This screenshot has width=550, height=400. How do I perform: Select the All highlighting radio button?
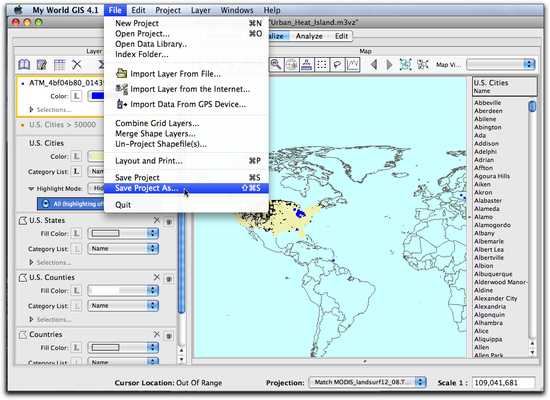pos(46,204)
